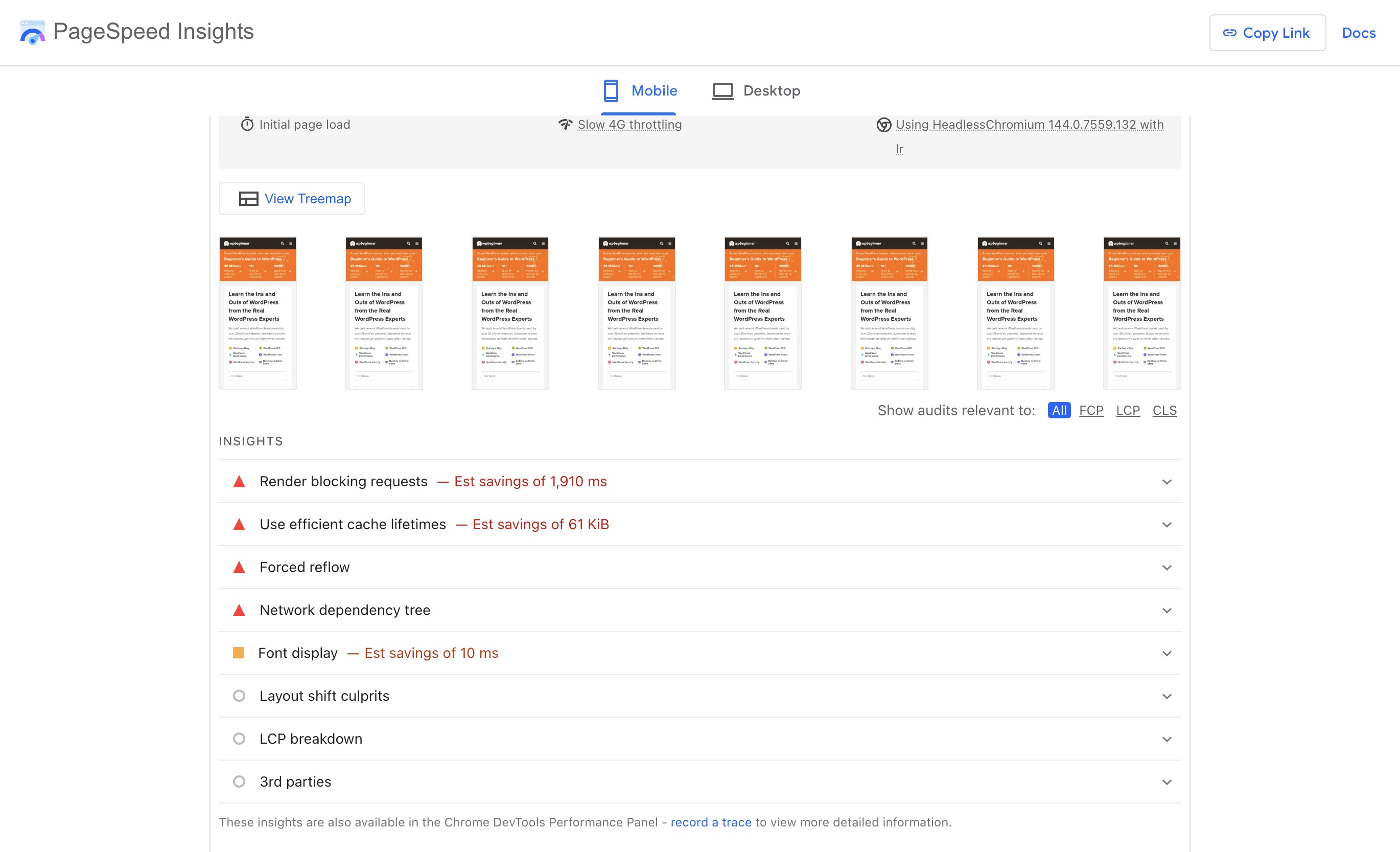The width and height of the screenshot is (1400, 852).
Task: Click the PageSpeed Insights logo icon
Action: pyautogui.click(x=32, y=32)
